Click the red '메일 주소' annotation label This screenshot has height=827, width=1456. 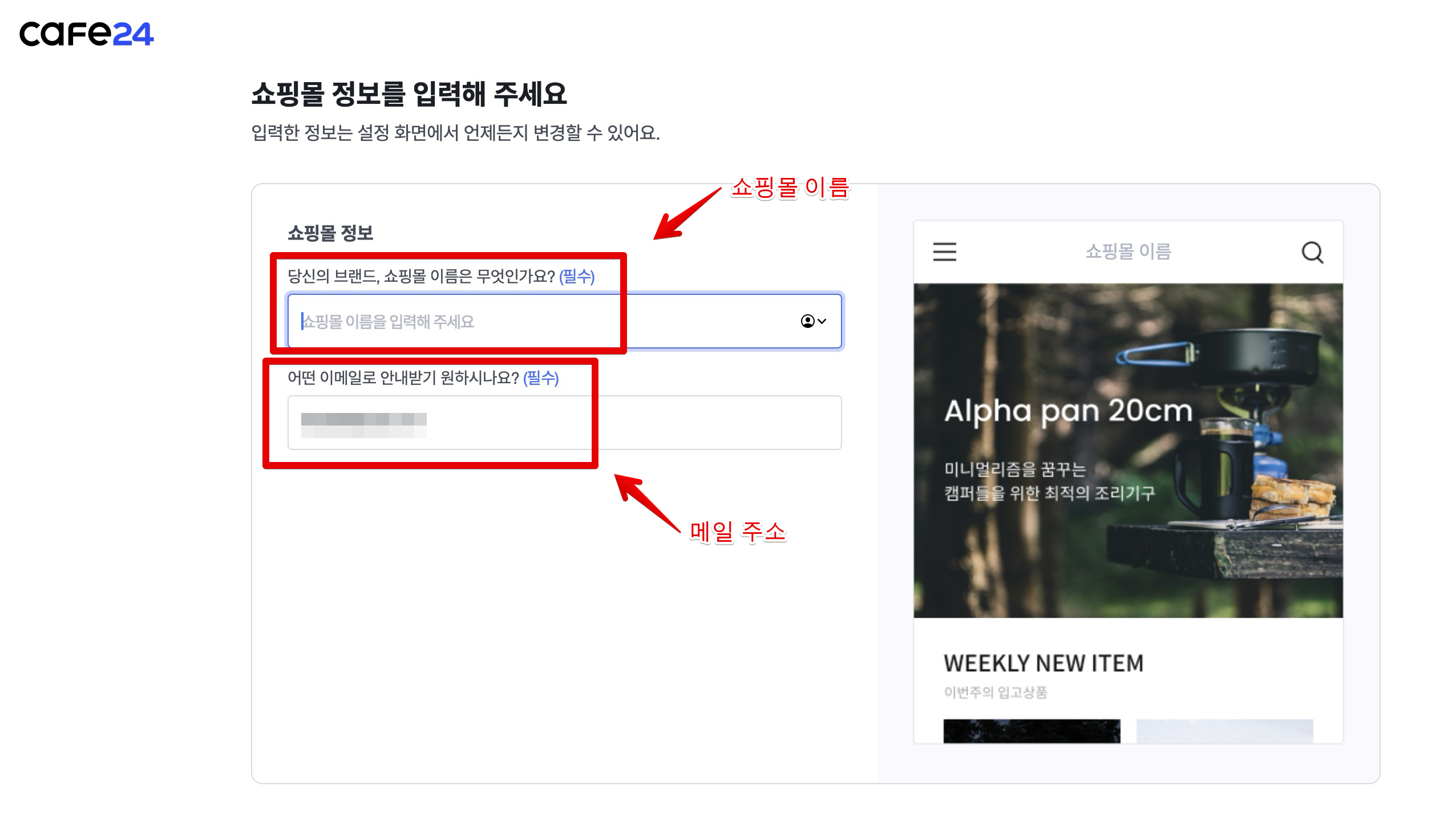pyautogui.click(x=738, y=532)
